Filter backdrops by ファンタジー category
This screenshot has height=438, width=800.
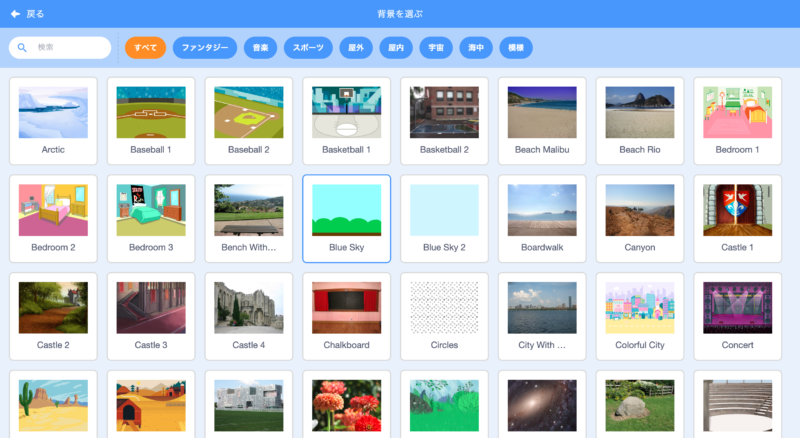point(205,48)
